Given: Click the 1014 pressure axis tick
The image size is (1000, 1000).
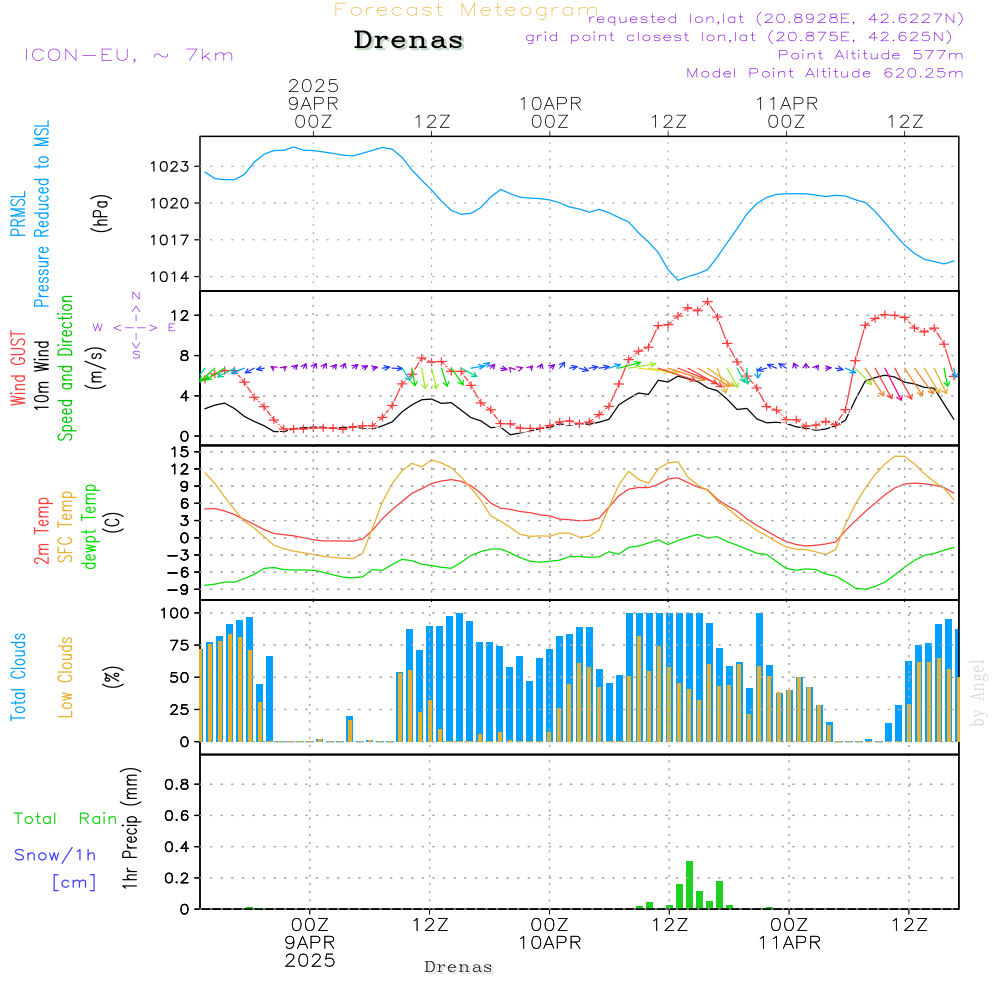Looking at the screenshot, I should [170, 277].
